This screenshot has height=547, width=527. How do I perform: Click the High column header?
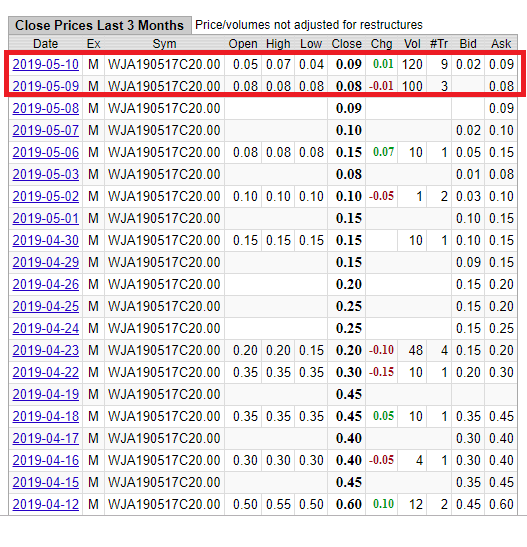click(x=278, y=44)
